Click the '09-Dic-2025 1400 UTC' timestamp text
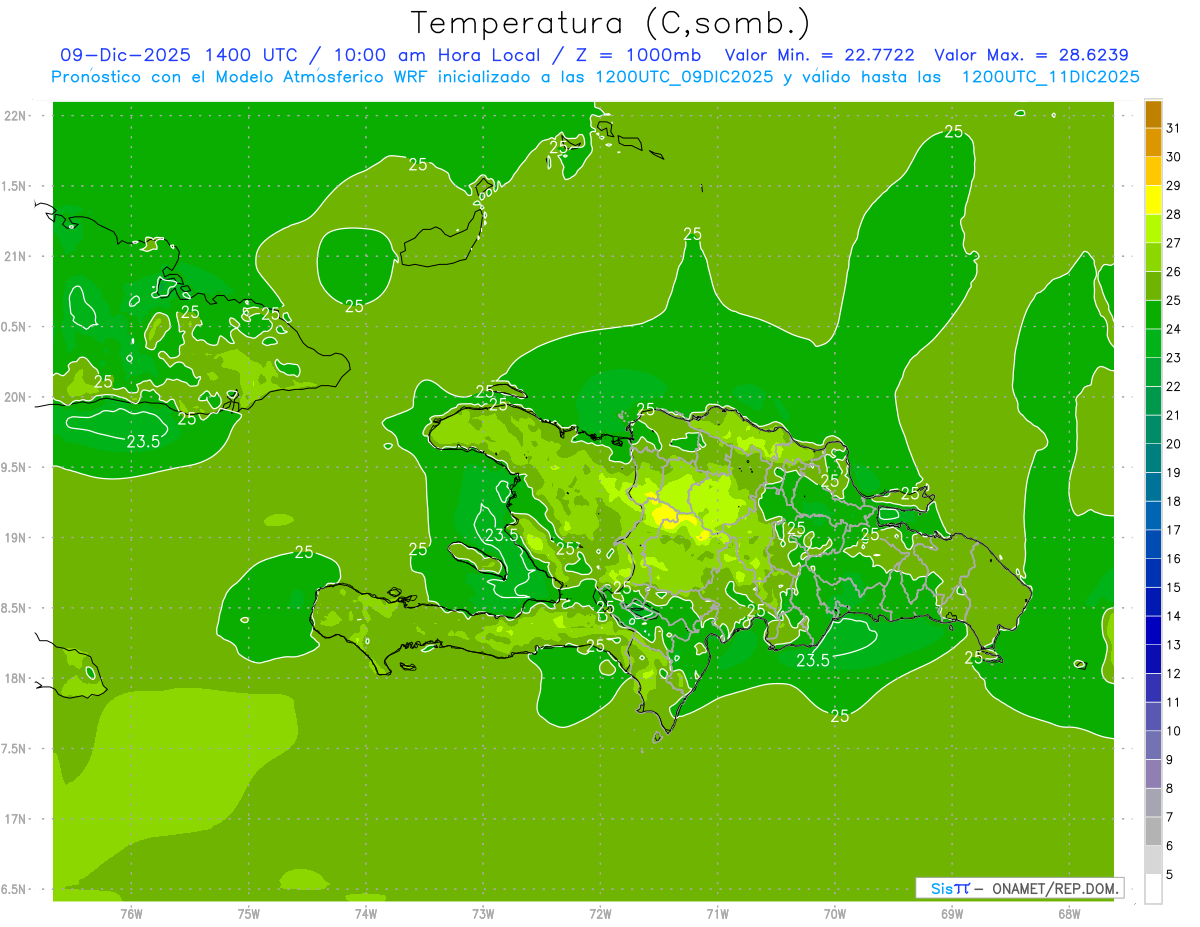The width and height of the screenshot is (1200, 927). point(181,55)
